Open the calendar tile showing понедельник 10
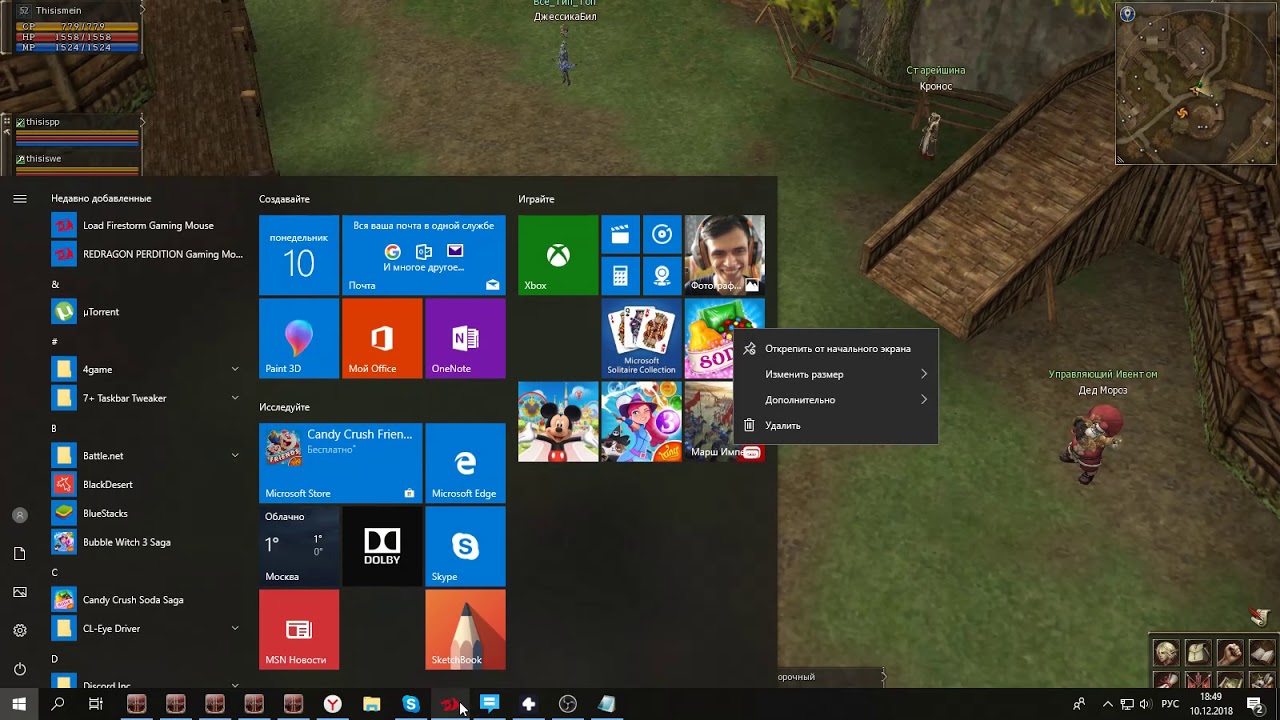Screen dimensions: 1280x720 pos(299,255)
